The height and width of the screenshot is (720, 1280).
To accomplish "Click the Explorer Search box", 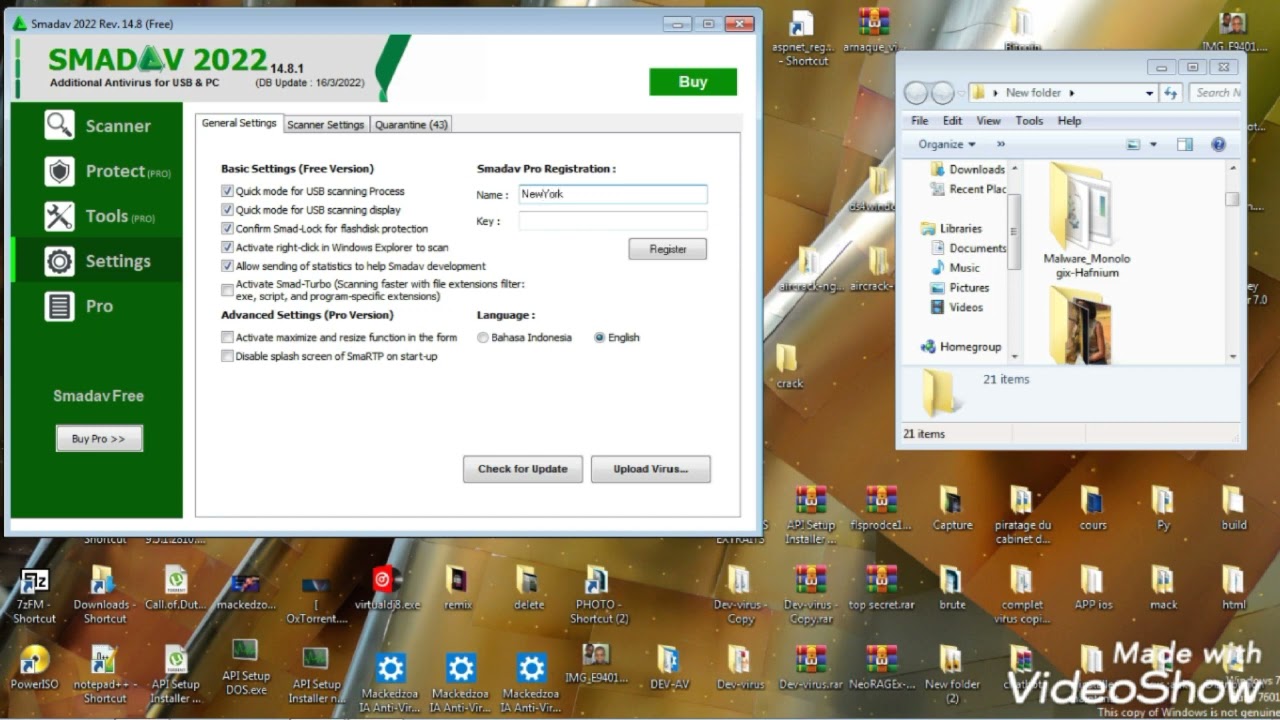I will point(1215,93).
